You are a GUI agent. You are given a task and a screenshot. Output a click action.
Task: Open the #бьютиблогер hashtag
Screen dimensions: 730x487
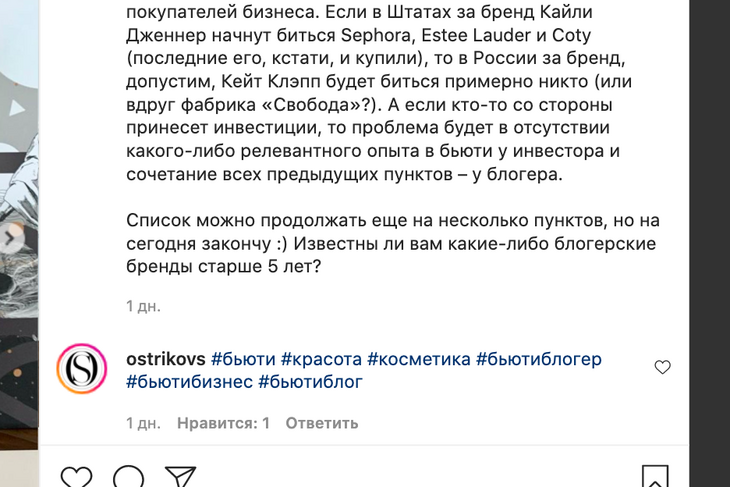point(539,359)
